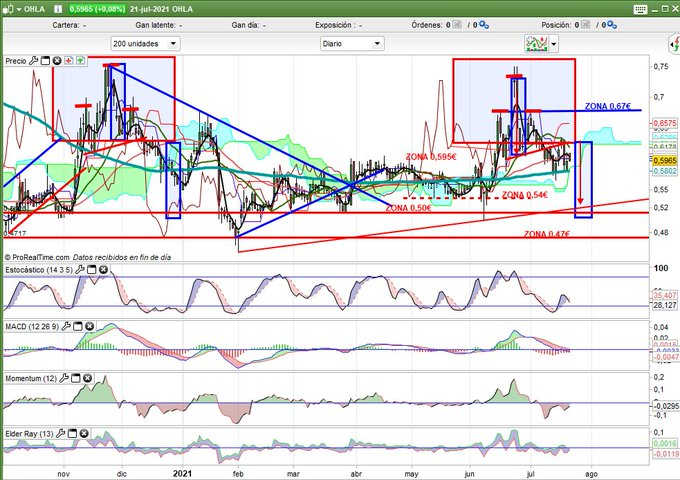Remove the Elder Ray indicator panel
Image resolution: width=680 pixels, height=480 pixels.
tap(84, 433)
